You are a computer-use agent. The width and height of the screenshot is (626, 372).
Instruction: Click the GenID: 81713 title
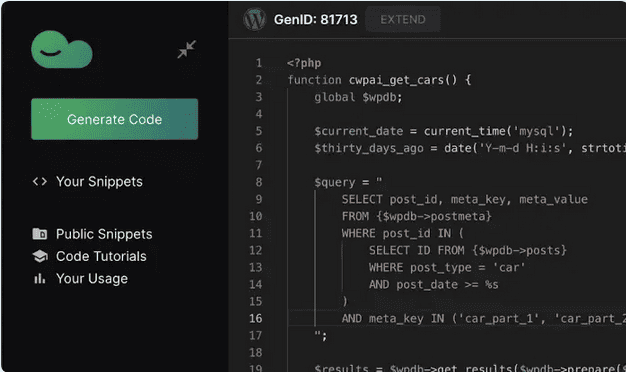click(x=315, y=20)
